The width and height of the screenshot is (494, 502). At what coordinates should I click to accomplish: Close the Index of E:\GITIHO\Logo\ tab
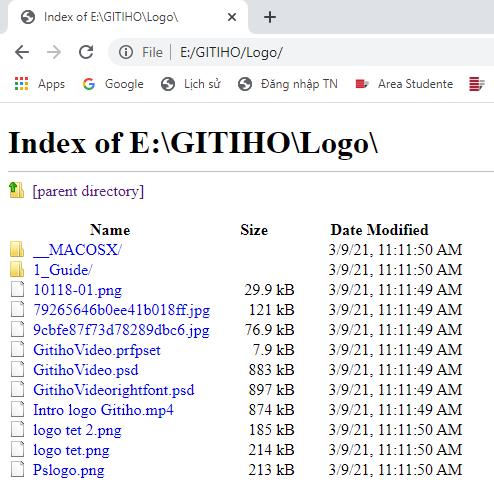232,17
